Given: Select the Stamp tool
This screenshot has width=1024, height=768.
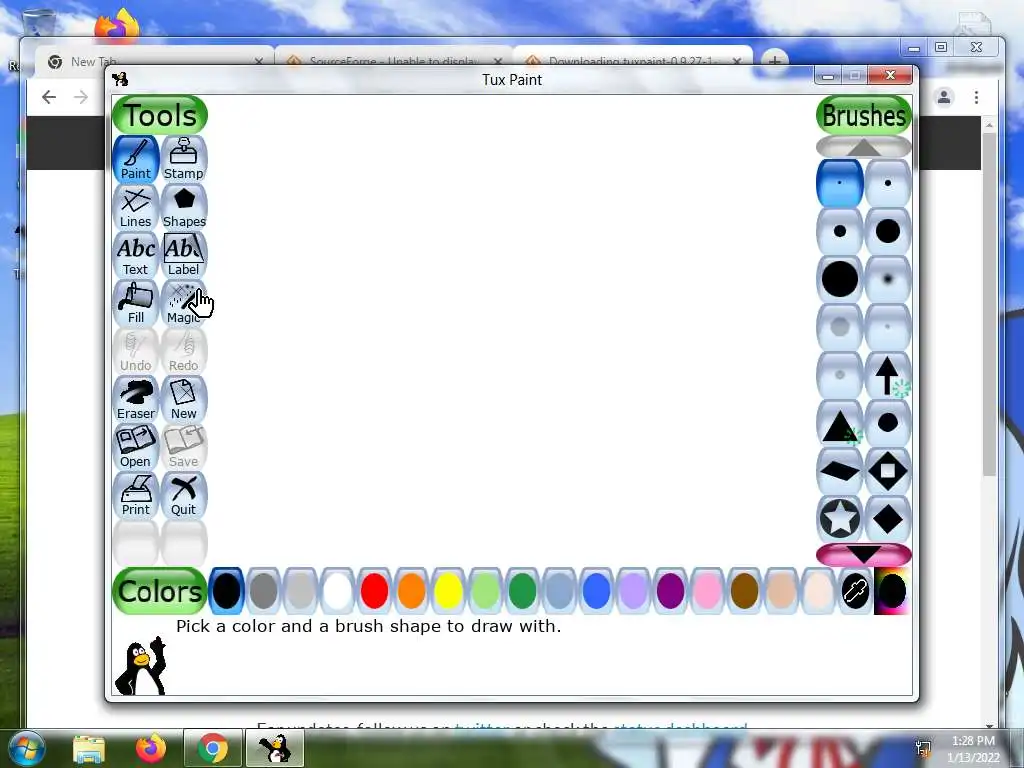Looking at the screenshot, I should [x=184, y=159].
